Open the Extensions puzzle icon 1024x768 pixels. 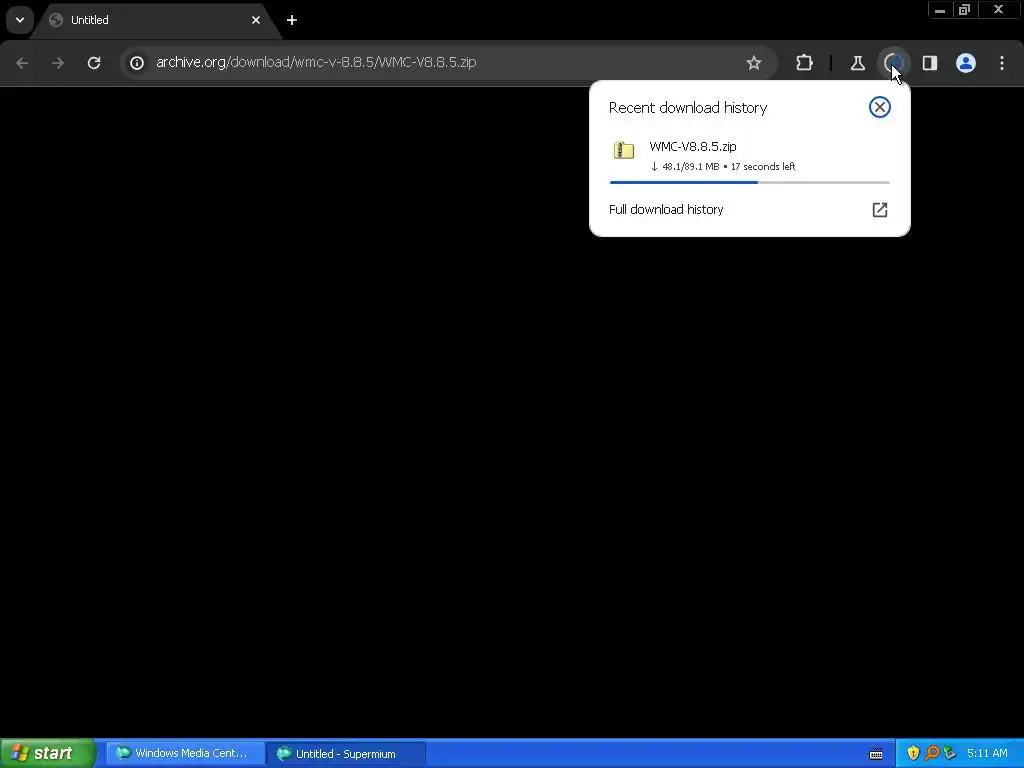click(805, 63)
